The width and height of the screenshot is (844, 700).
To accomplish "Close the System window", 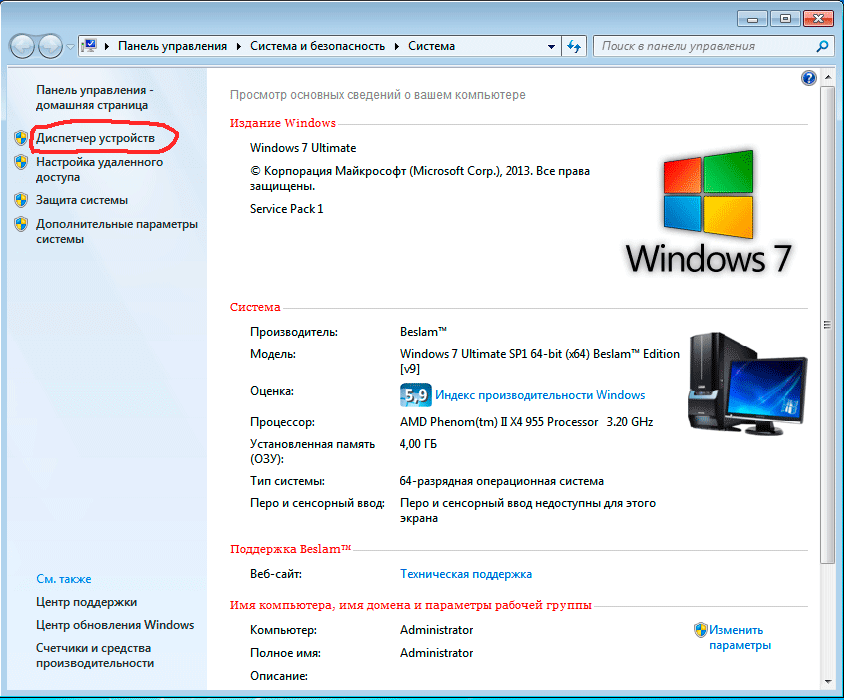I will 818,19.
